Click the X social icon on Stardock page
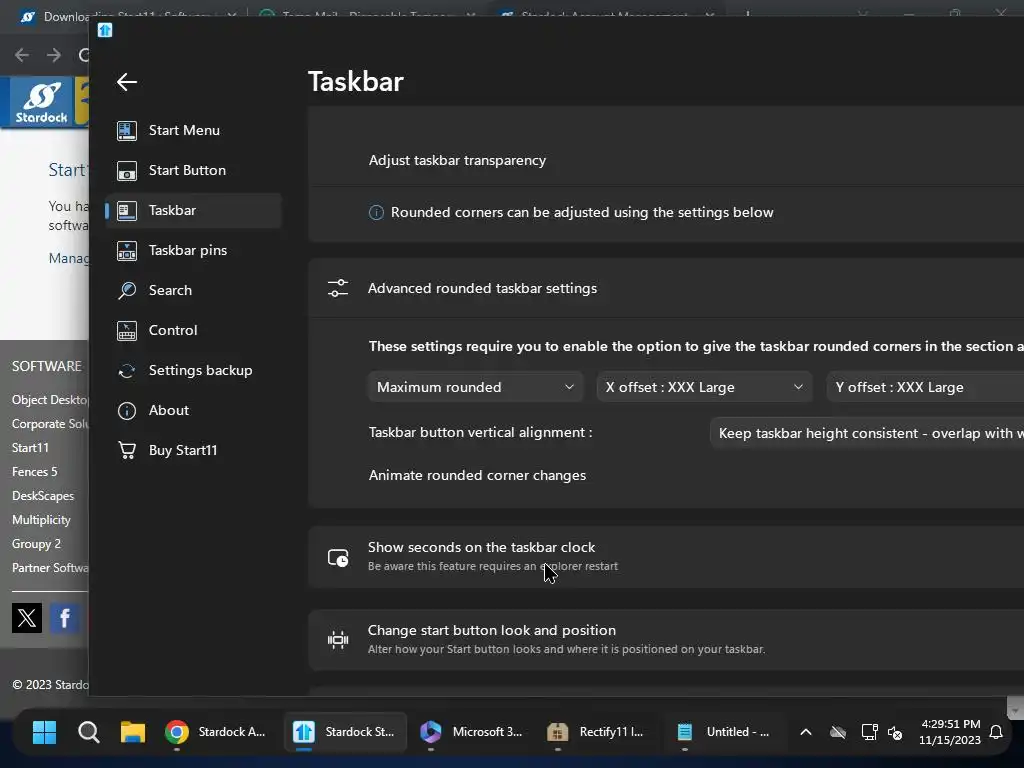The image size is (1024, 768). tap(27, 618)
